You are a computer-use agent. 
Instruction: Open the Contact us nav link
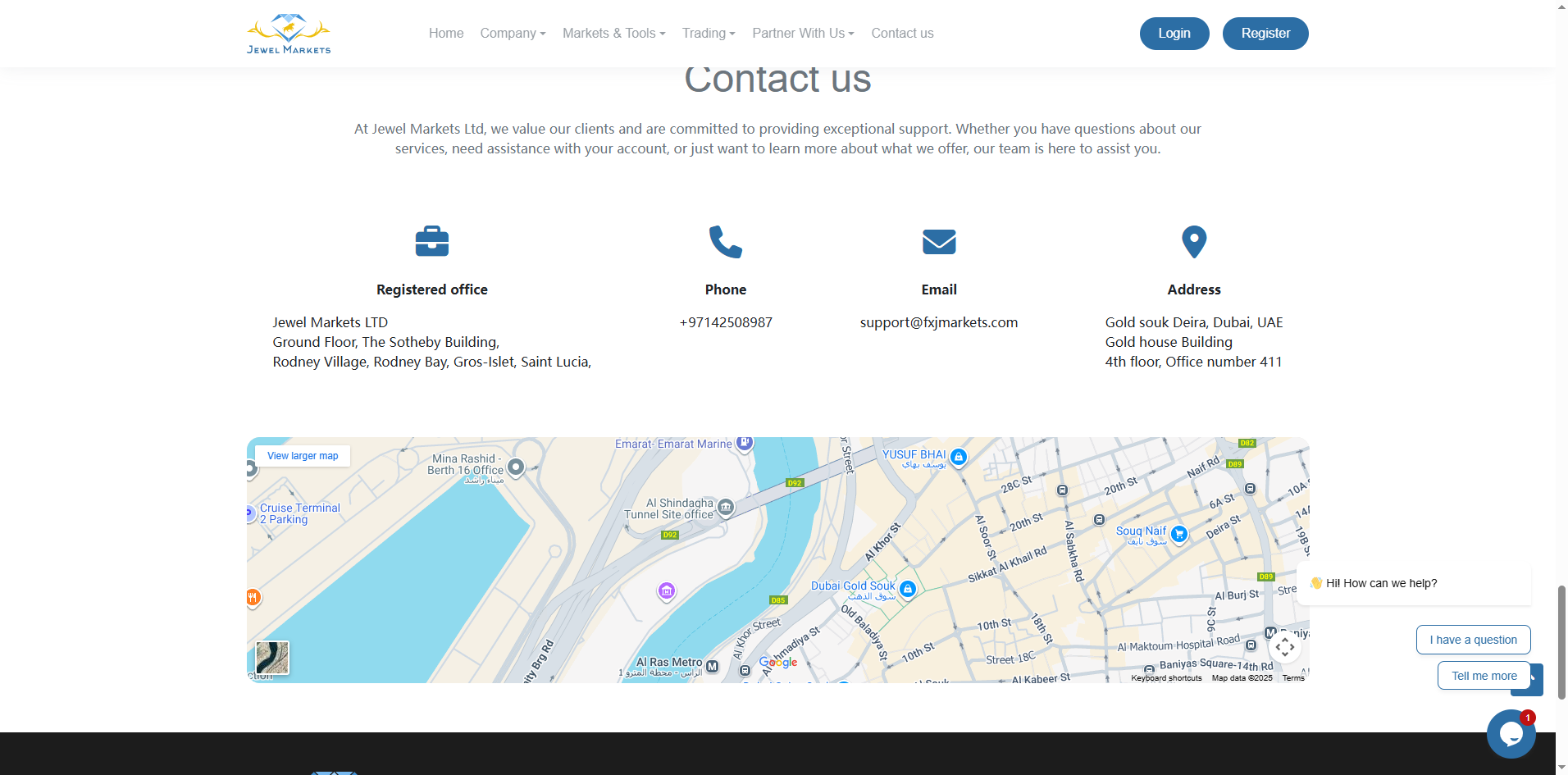pos(902,34)
